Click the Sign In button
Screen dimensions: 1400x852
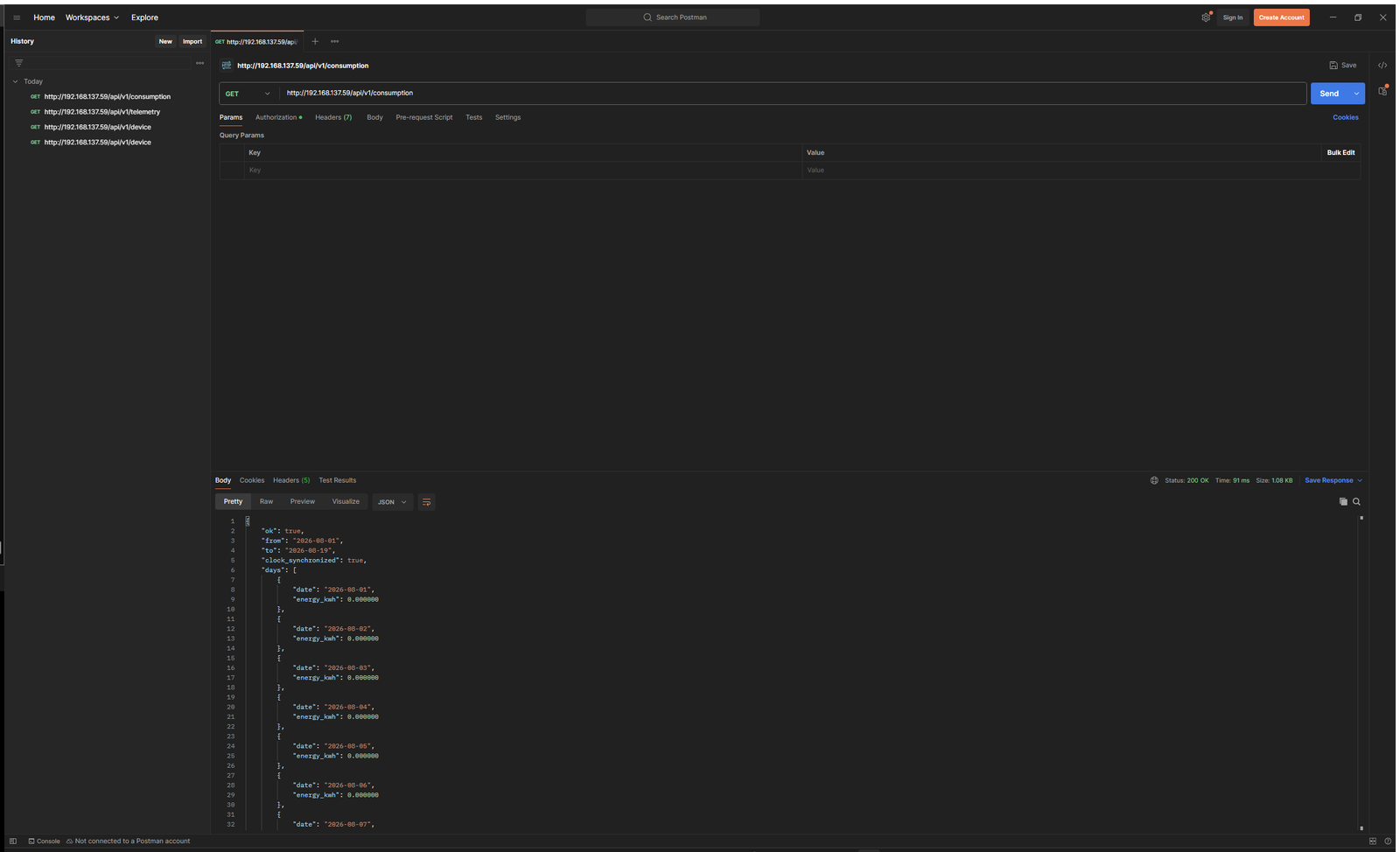coord(1233,17)
